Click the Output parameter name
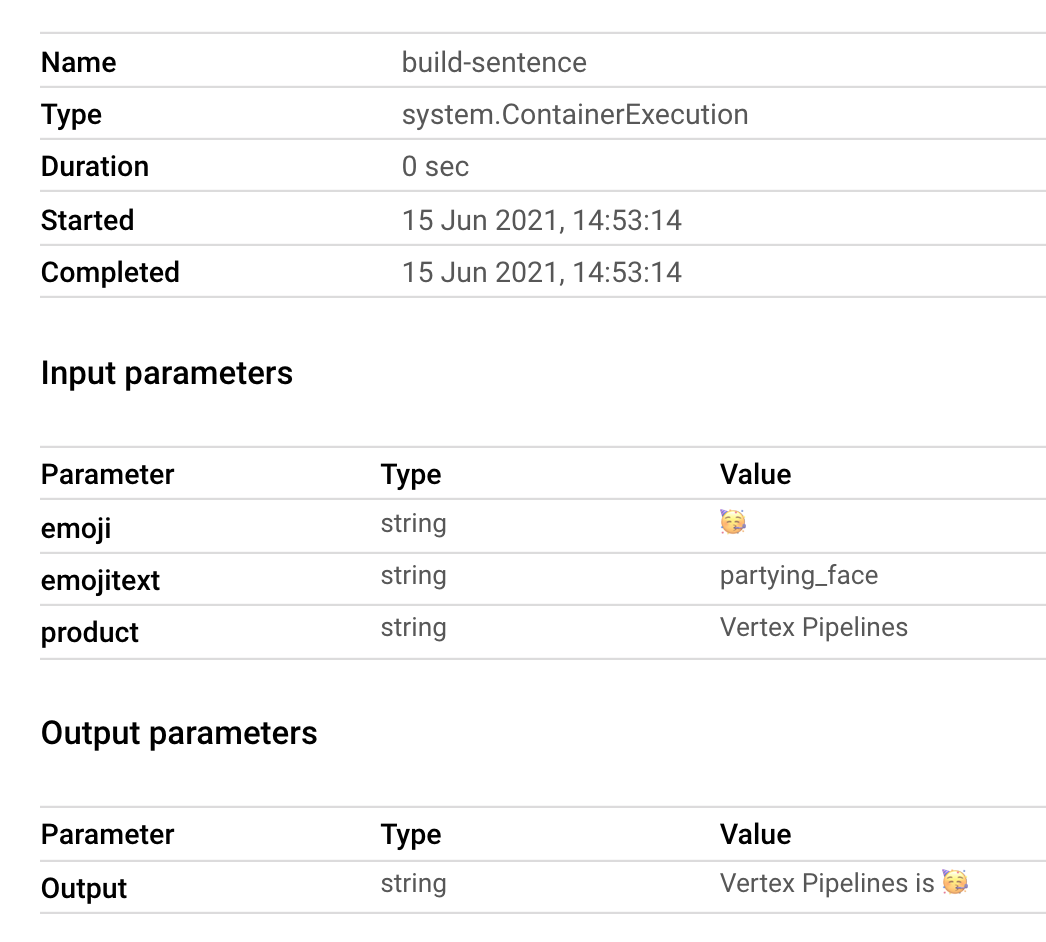Viewport: 1046px width, 942px height. pos(84,888)
